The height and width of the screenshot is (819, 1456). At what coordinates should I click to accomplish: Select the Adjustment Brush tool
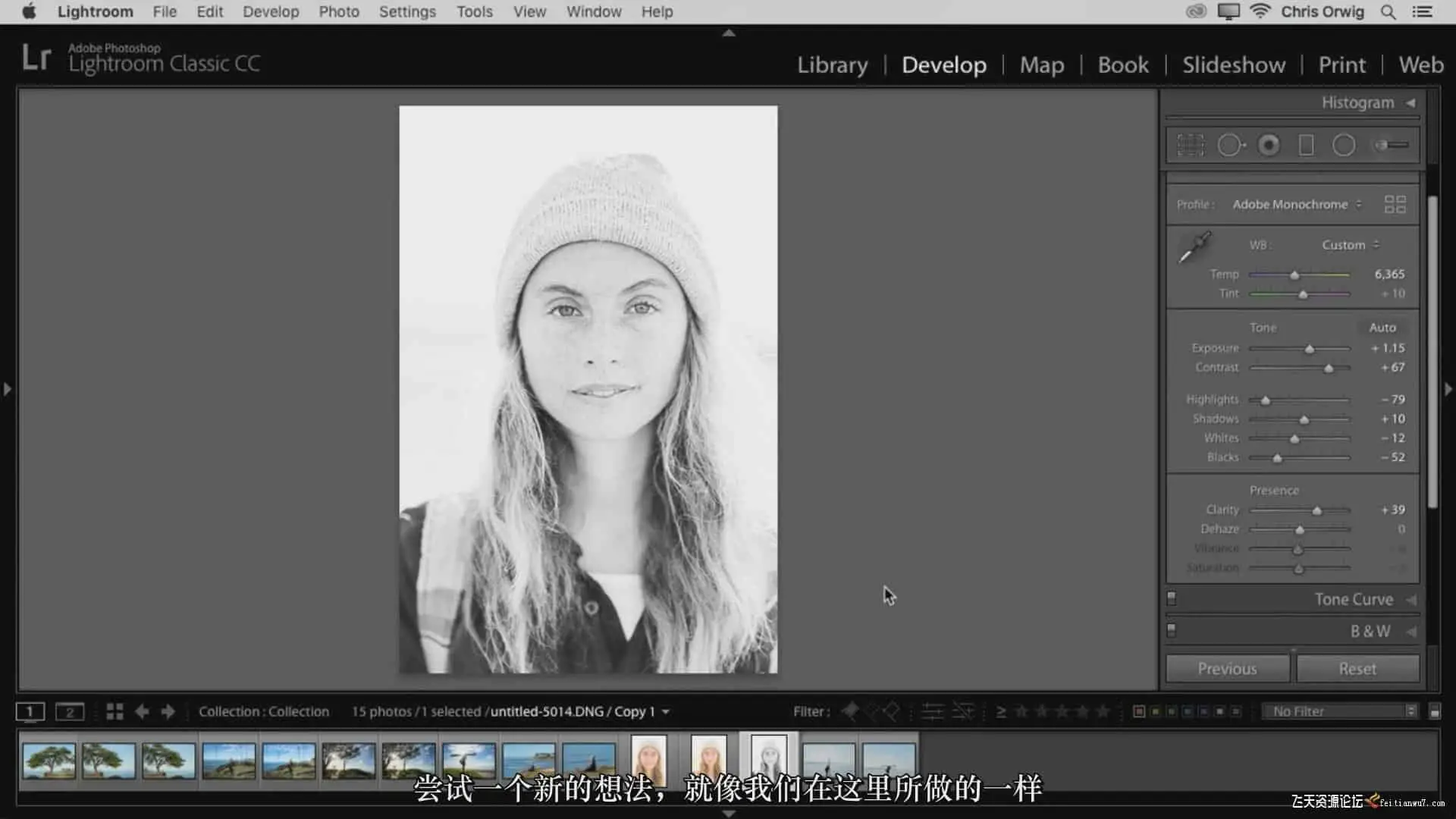point(1392,145)
